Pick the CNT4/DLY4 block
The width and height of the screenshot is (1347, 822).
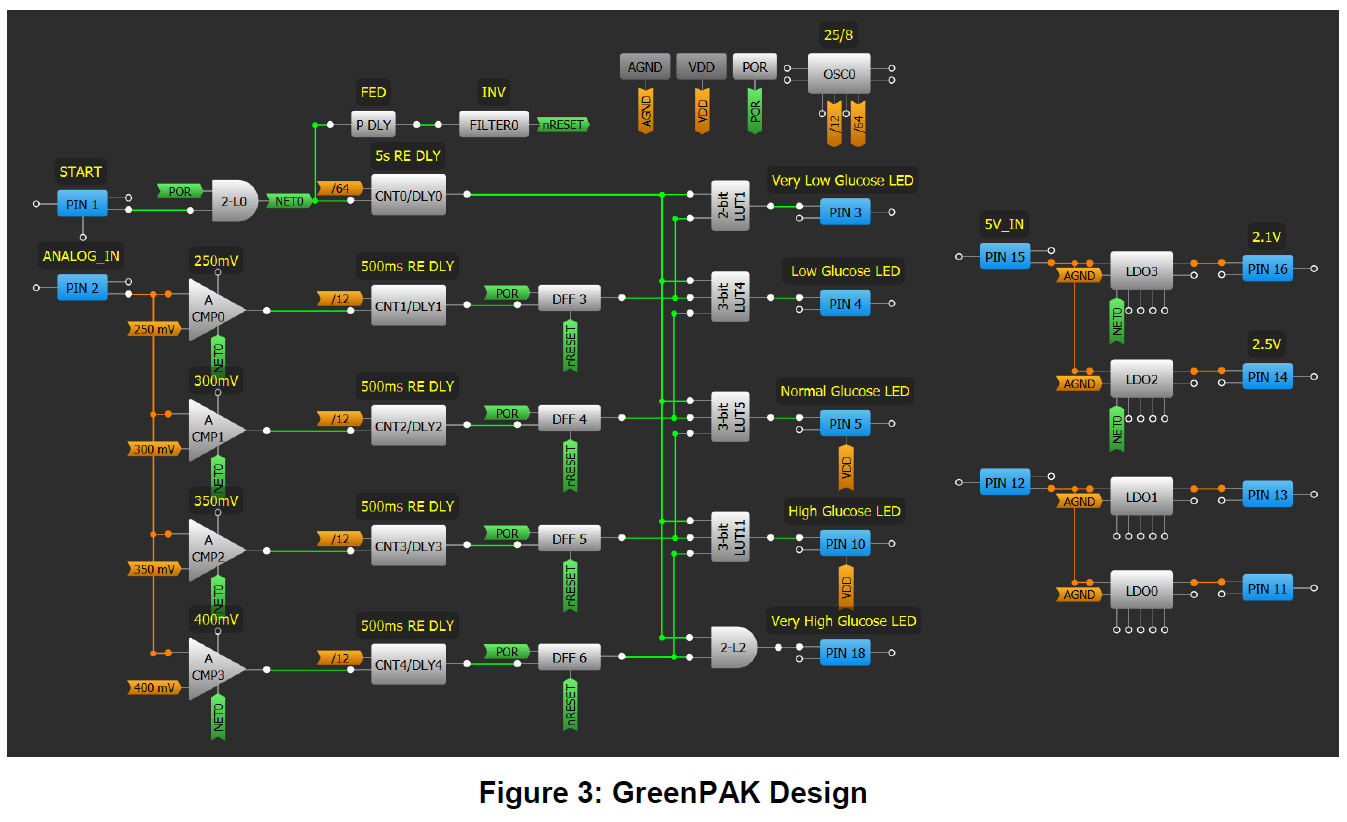click(408, 664)
